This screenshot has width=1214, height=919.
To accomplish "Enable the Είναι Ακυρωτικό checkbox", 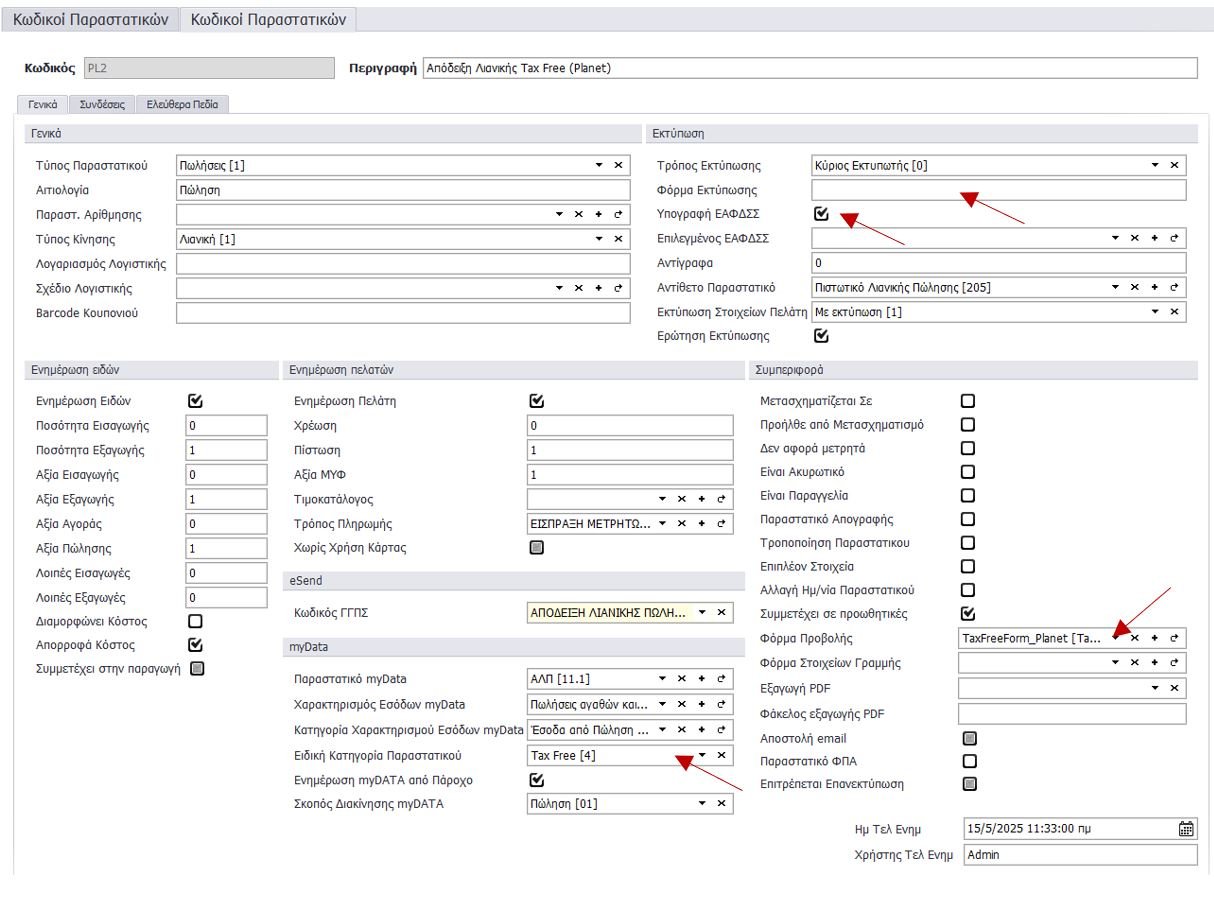I will (x=968, y=472).
